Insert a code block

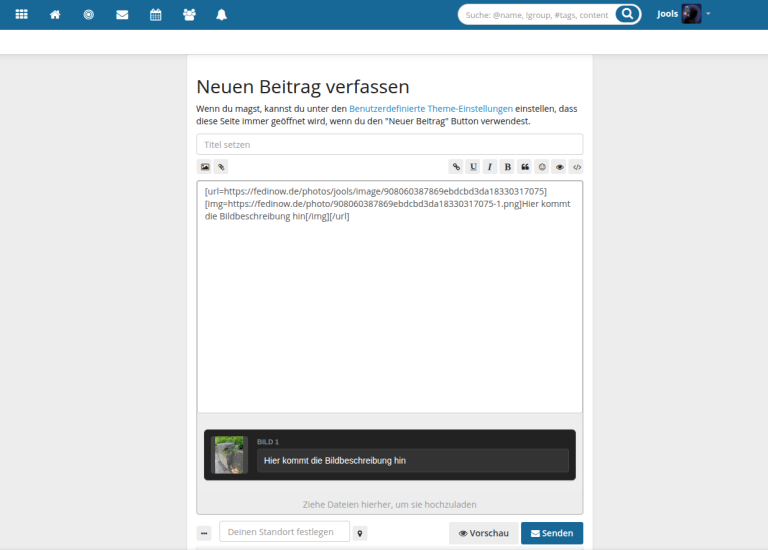(x=576, y=167)
